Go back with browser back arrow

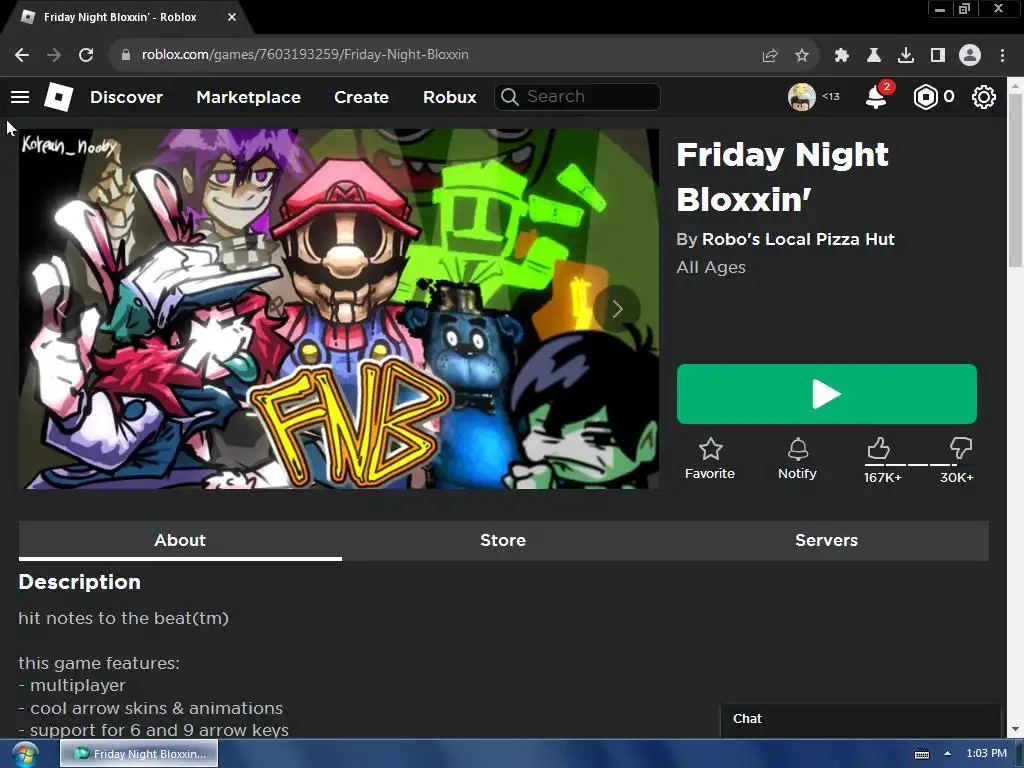(22, 55)
